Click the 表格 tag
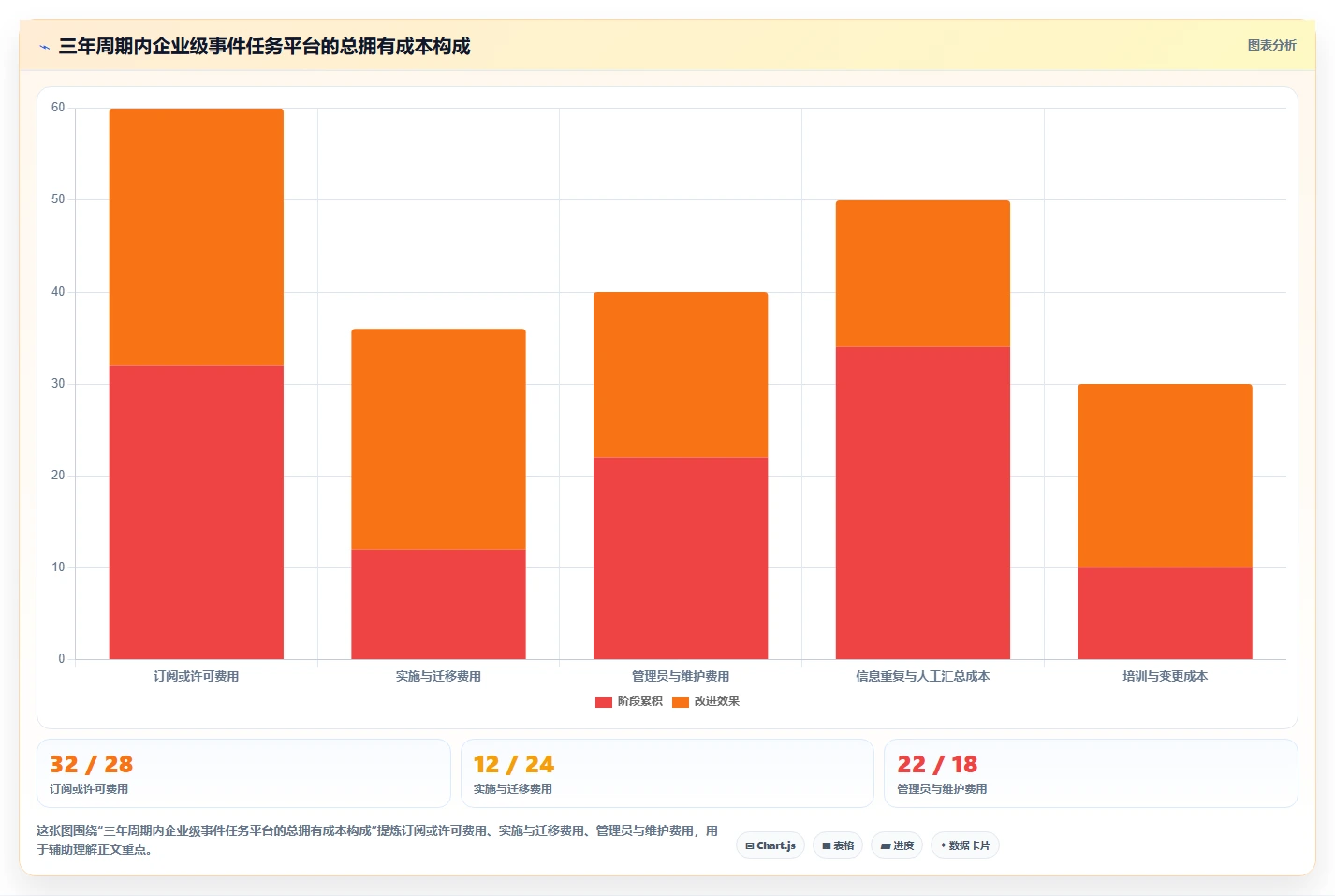 838,845
